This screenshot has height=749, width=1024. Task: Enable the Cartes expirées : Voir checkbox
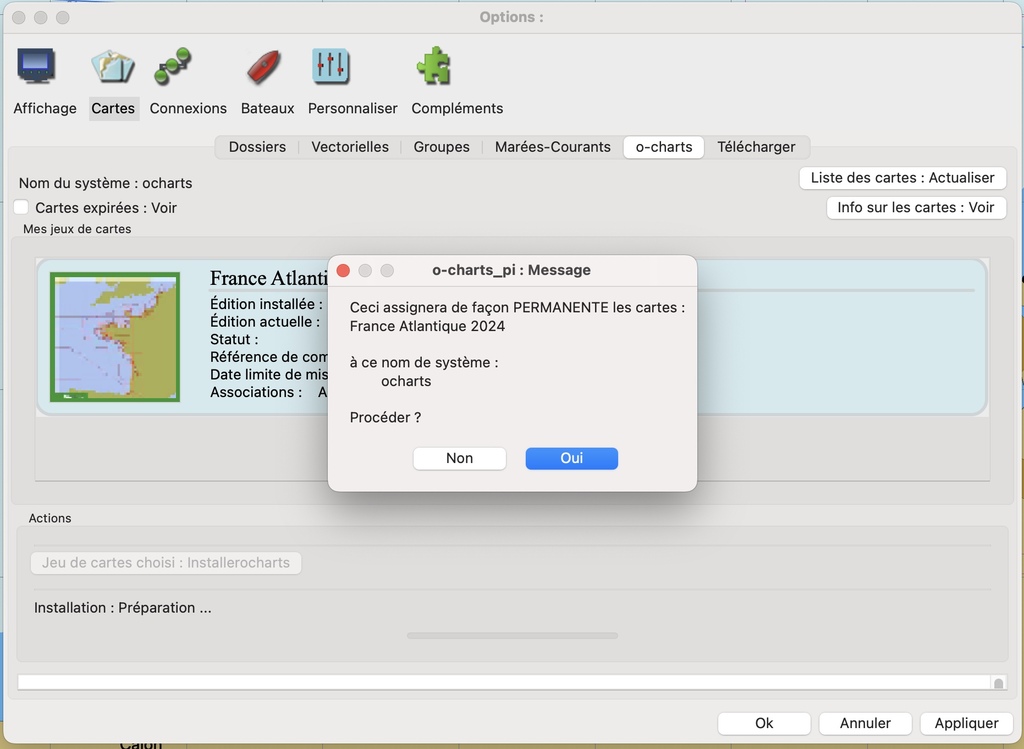22,208
